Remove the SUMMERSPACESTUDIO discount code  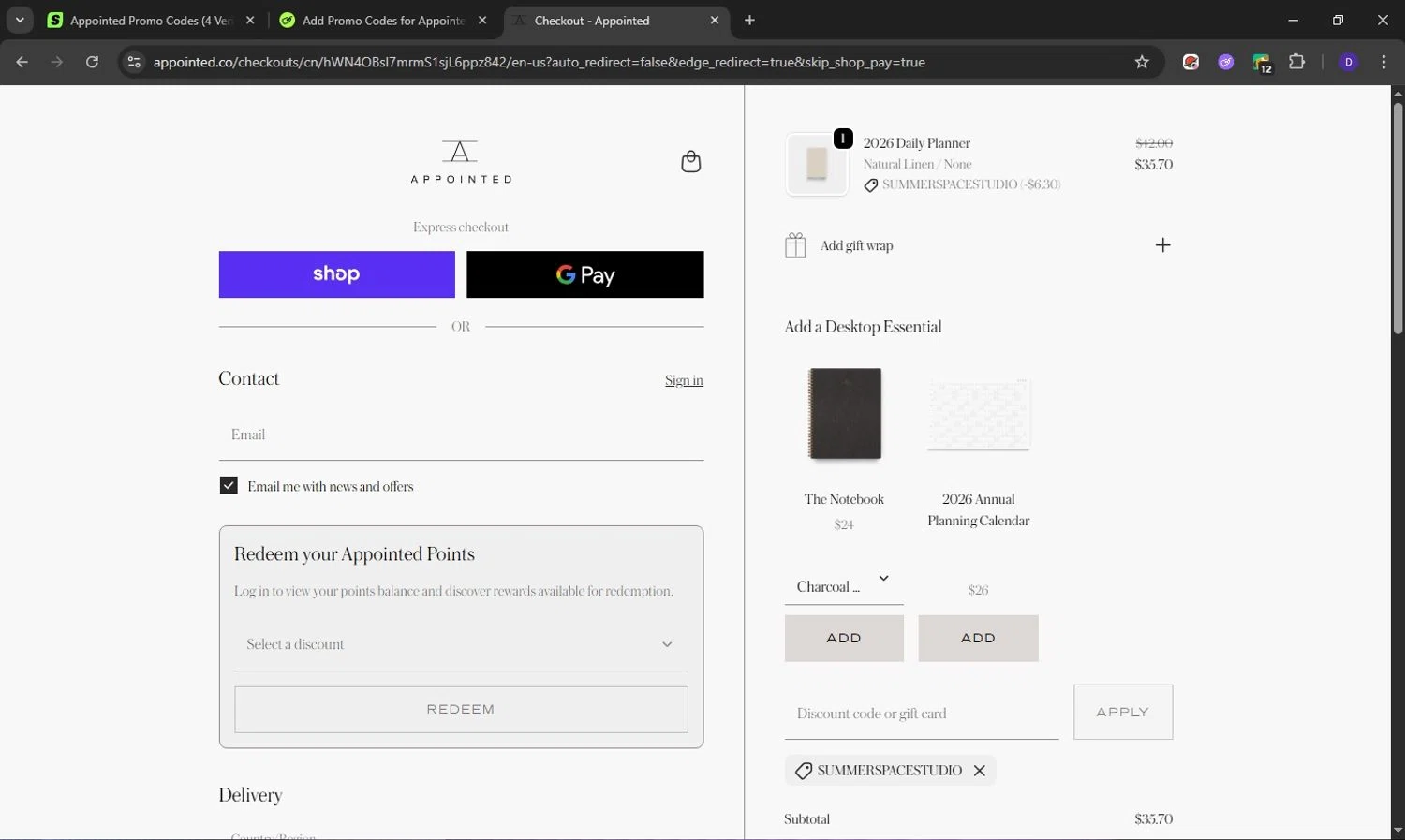click(979, 770)
